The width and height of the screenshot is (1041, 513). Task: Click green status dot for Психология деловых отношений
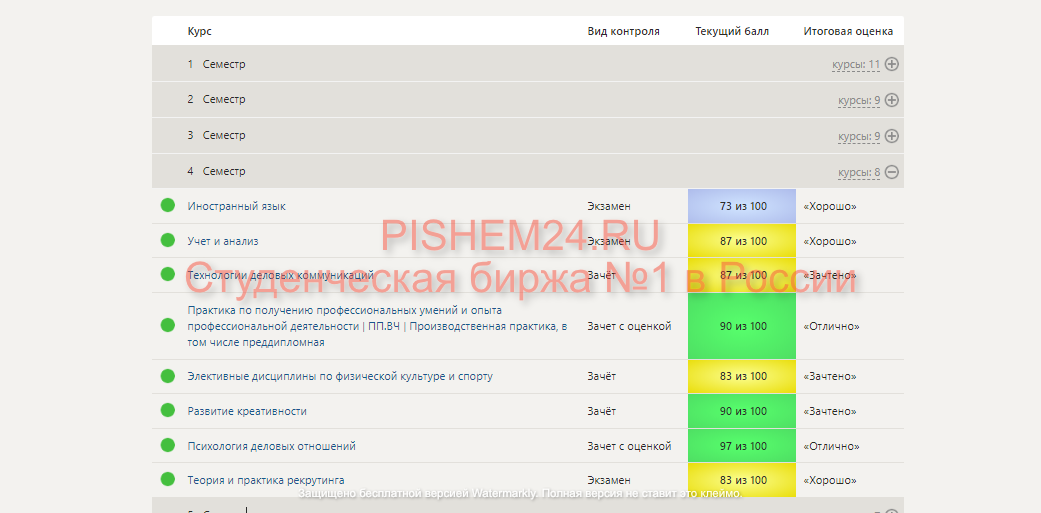click(x=168, y=446)
